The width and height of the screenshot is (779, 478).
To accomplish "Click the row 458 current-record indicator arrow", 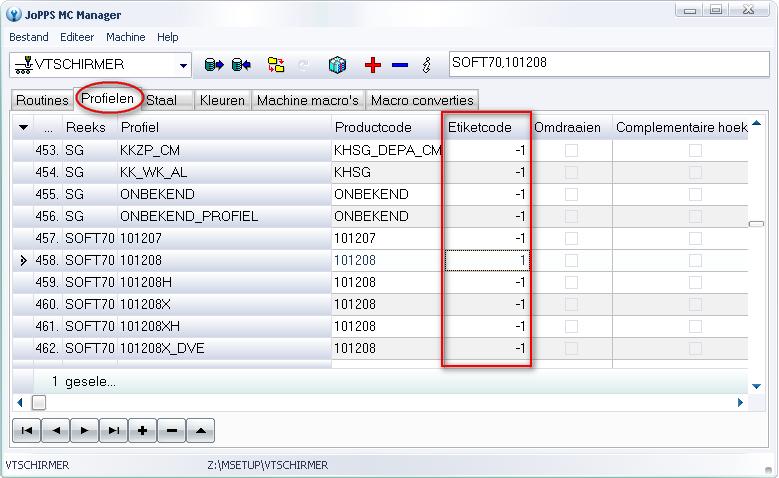I will coord(23,260).
